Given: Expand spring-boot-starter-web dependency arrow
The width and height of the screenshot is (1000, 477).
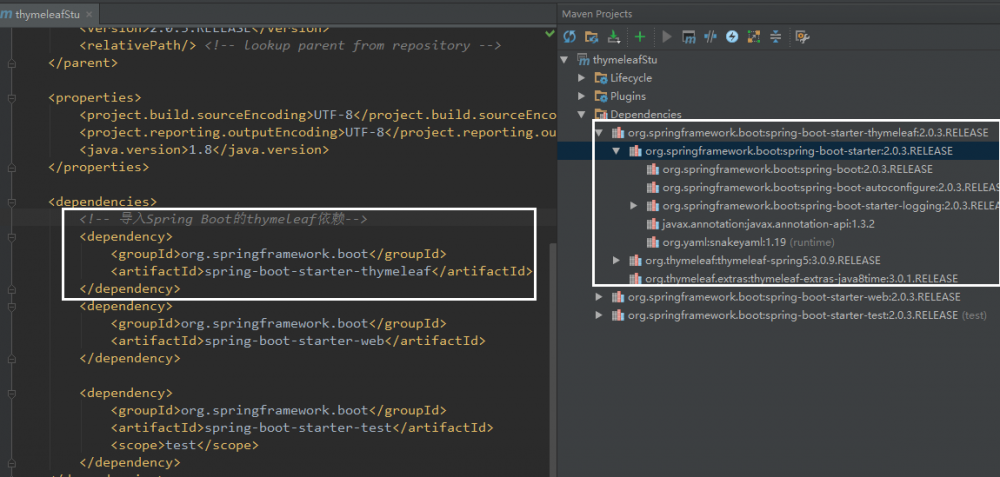Looking at the screenshot, I should (600, 297).
